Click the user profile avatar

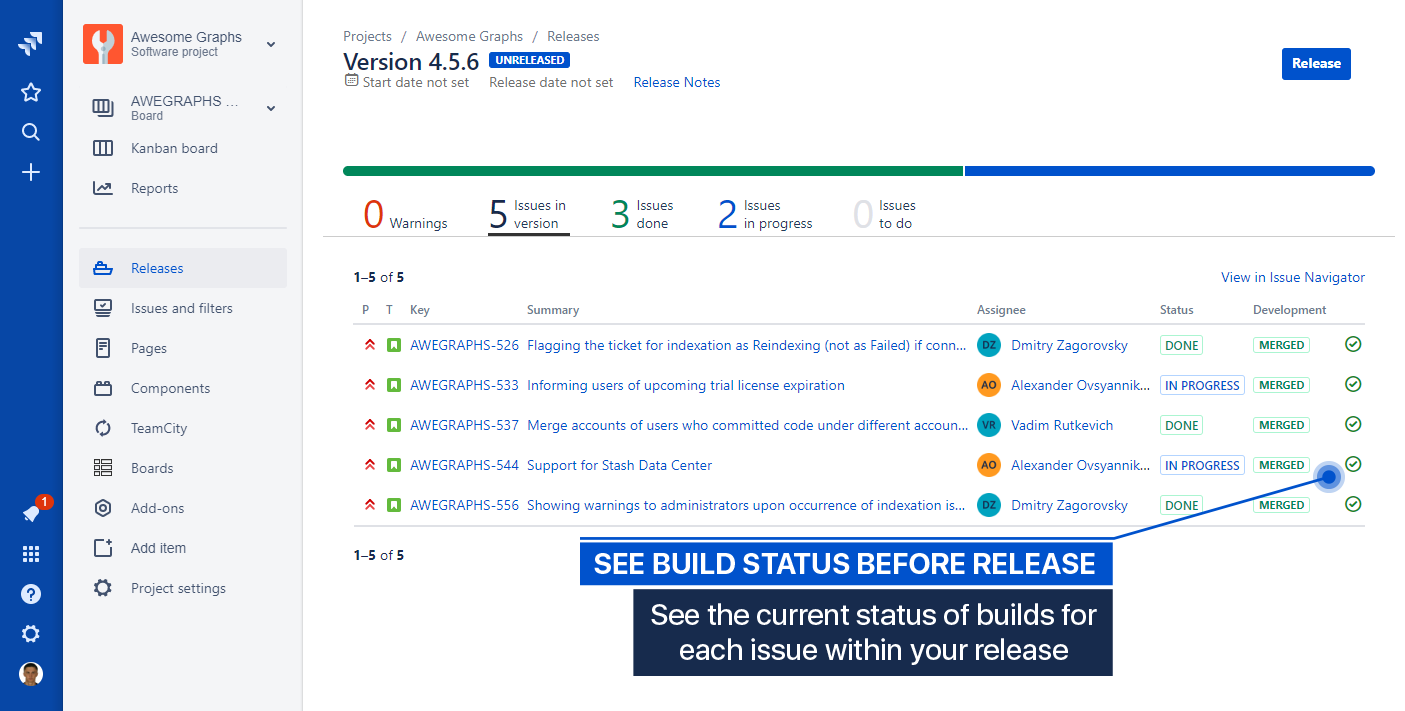click(x=31, y=674)
